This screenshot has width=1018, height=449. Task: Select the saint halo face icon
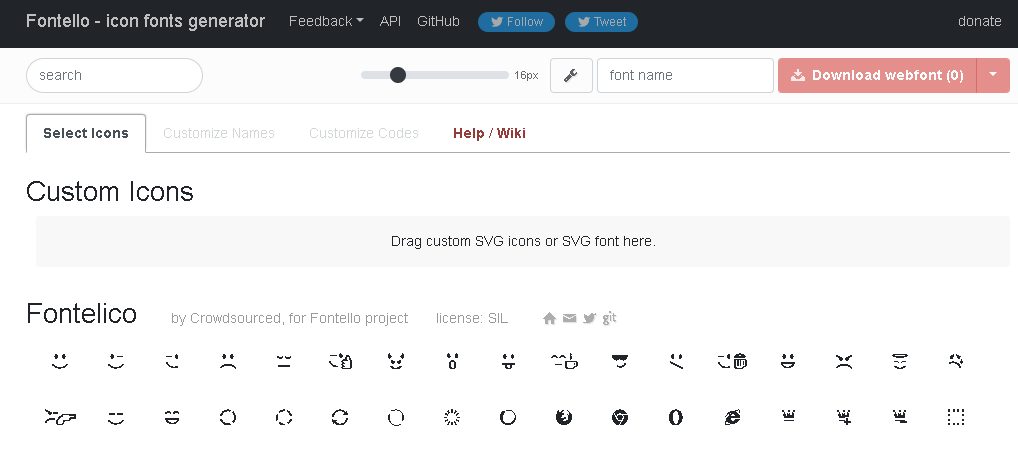pos(899,361)
